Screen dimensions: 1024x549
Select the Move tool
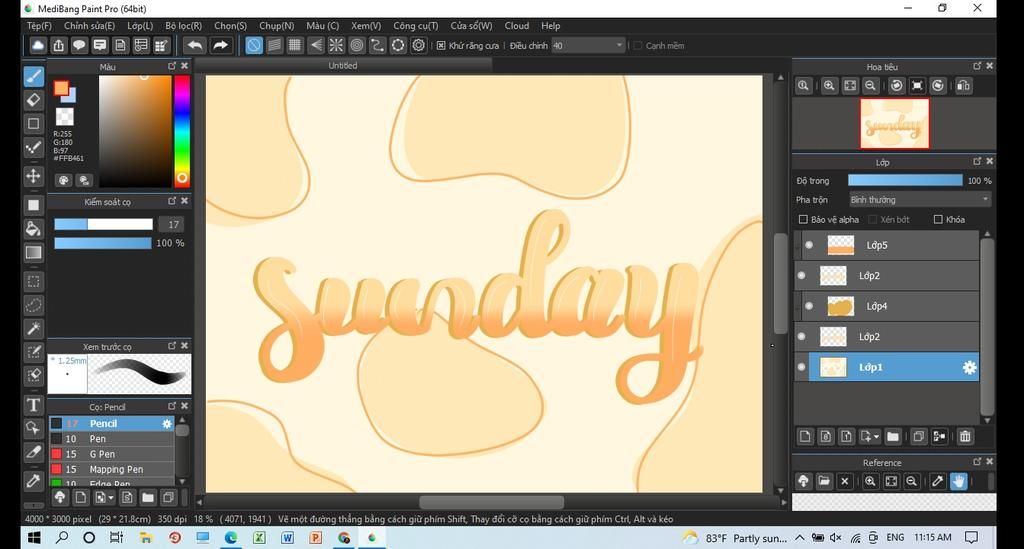click(34, 176)
